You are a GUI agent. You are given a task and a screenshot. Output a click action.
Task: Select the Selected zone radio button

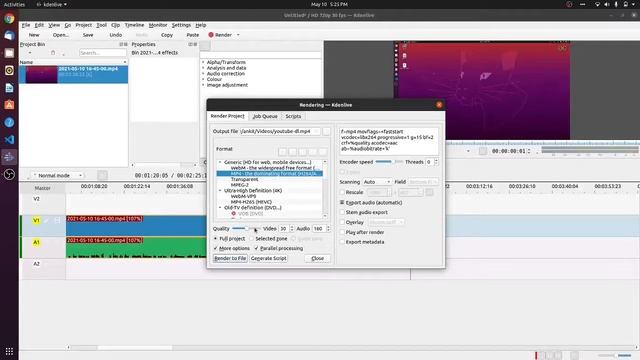(251, 238)
